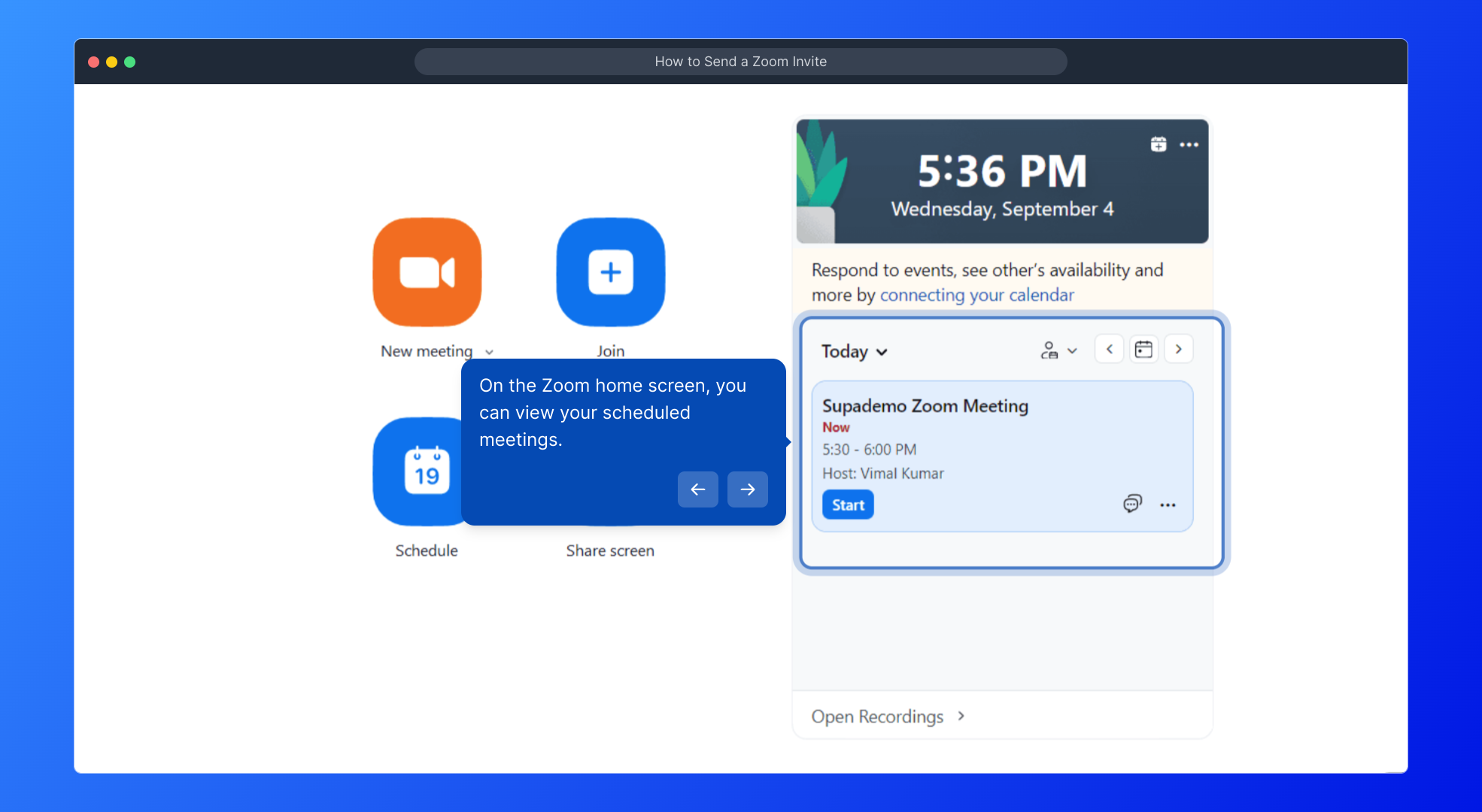1482x812 pixels.
Task: Open the Today dropdown
Action: point(854,352)
